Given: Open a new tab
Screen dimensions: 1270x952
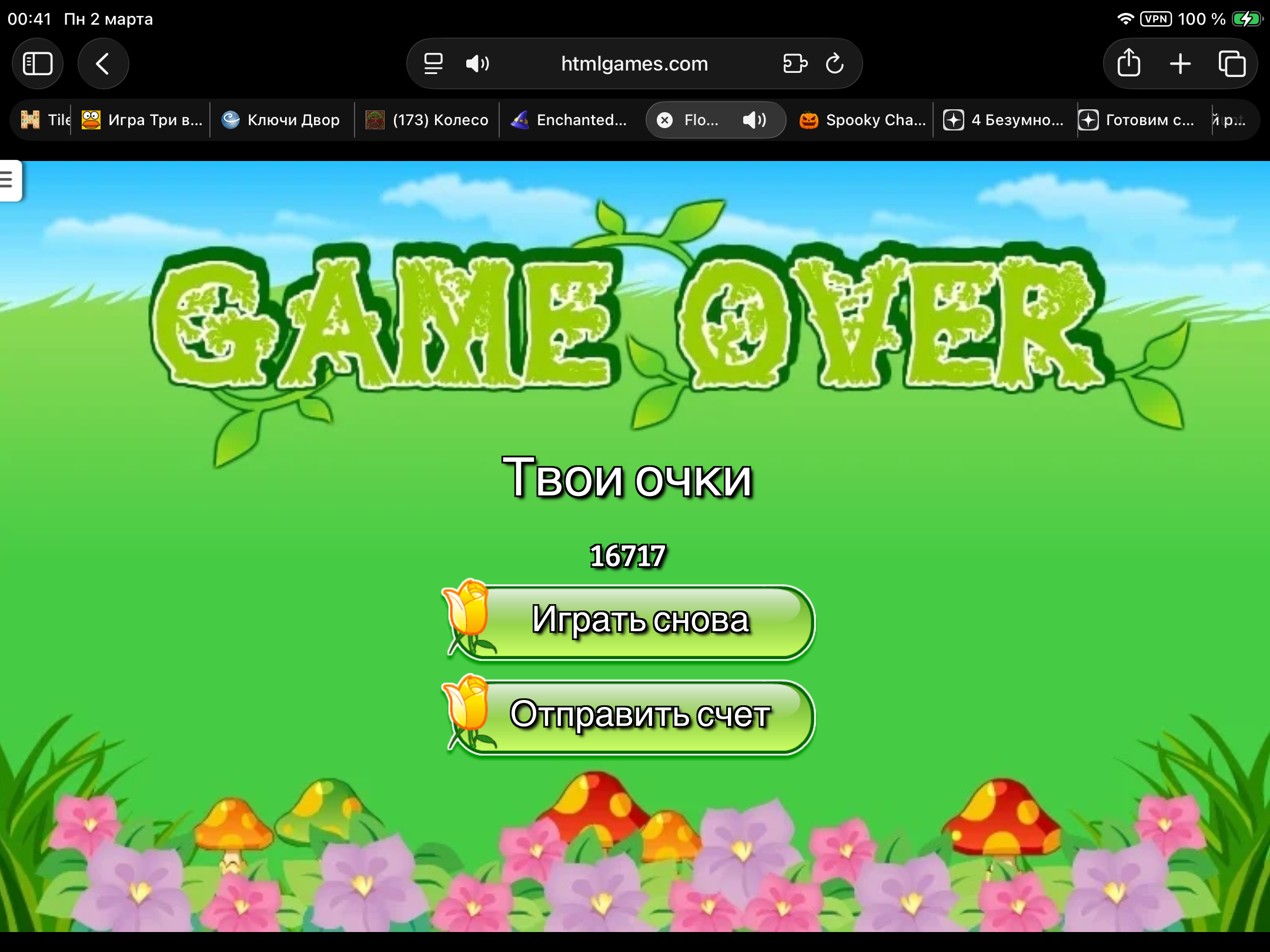Looking at the screenshot, I should pos(1180,63).
